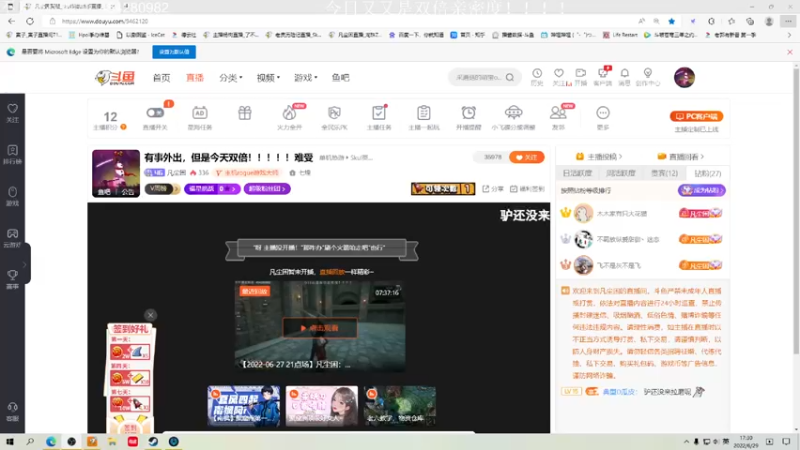Click the V badge pill under the title
This screenshot has width=800, height=450.
click(x=162, y=189)
